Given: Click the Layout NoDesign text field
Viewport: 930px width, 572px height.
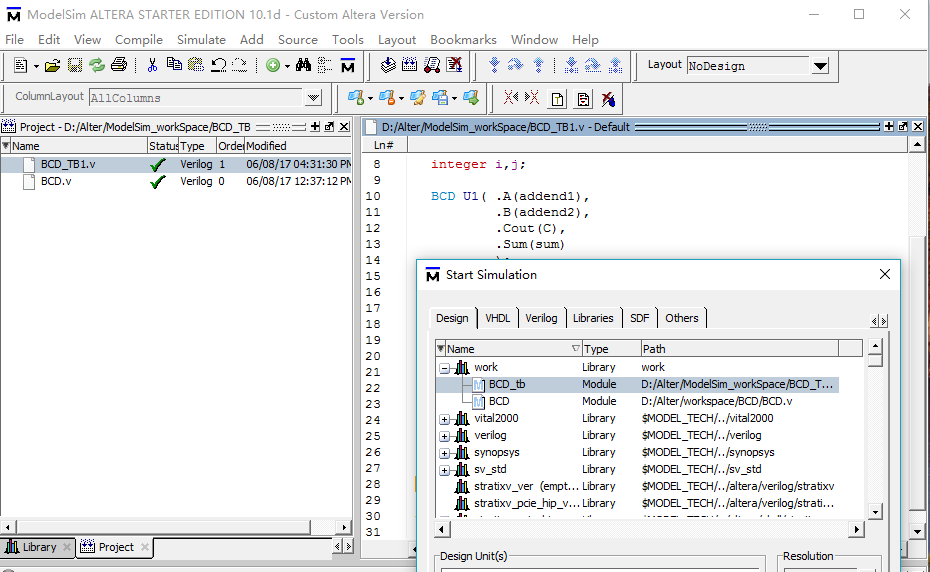Looking at the screenshot, I should click(x=749, y=66).
